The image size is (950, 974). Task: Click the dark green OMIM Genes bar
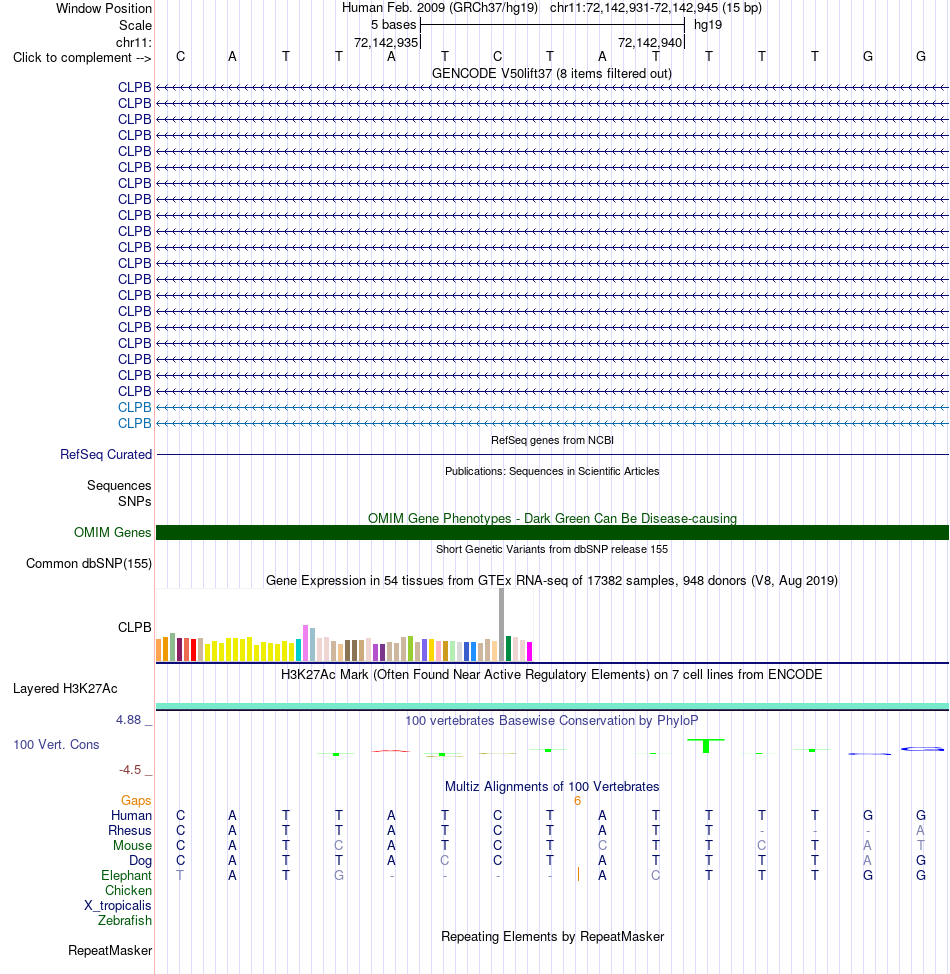point(552,532)
